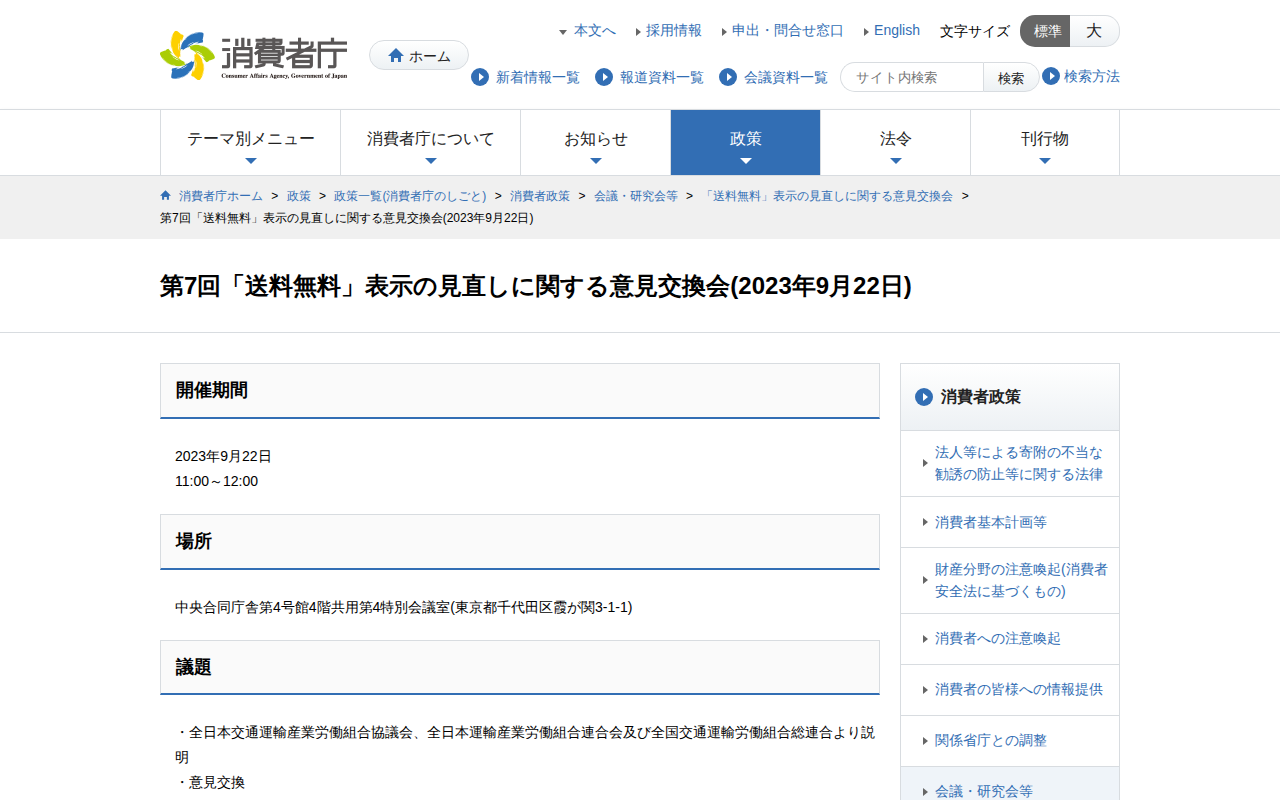1280x800 pixels.
Task: Go to 政策一覧(消費者庁のしごと) breadcrumb
Action: coord(410,196)
